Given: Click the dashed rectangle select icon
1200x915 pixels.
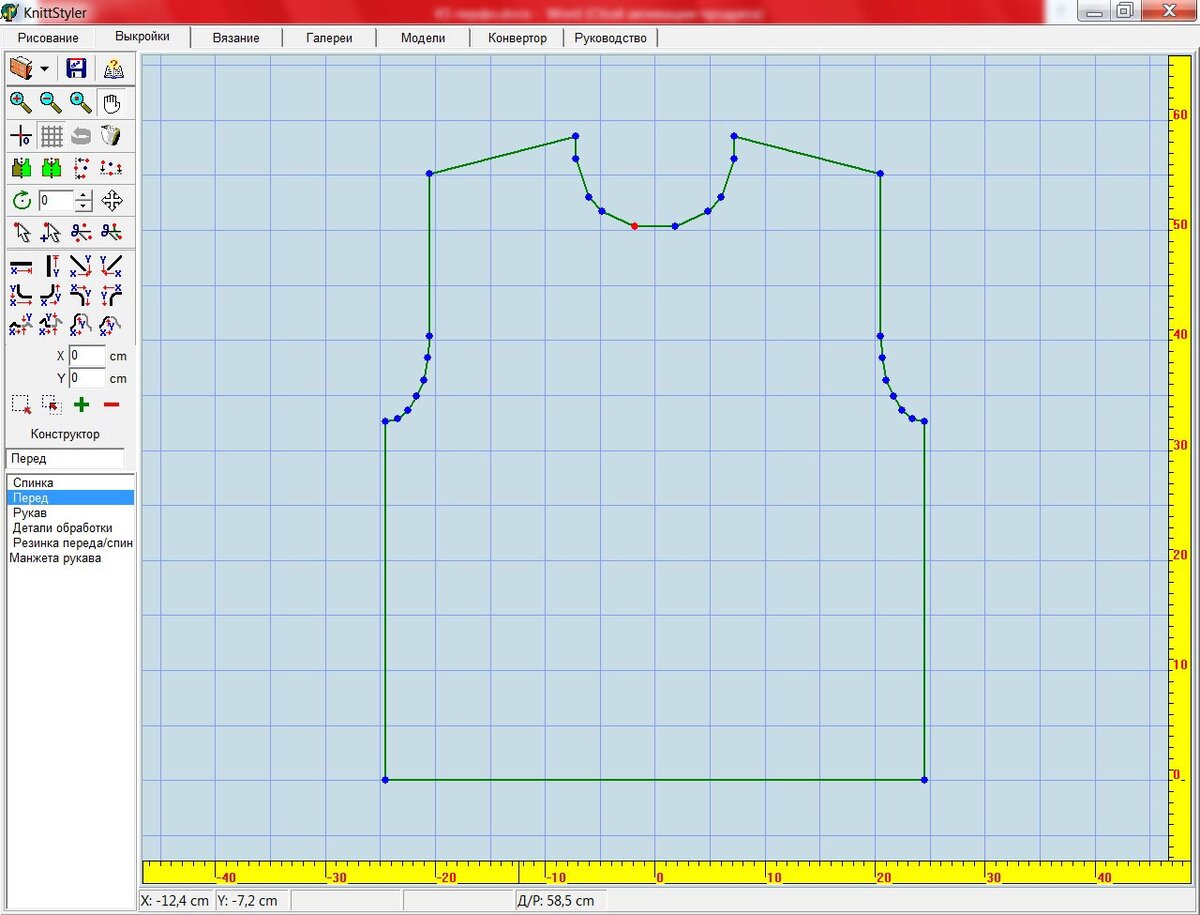Looking at the screenshot, I should (21, 405).
